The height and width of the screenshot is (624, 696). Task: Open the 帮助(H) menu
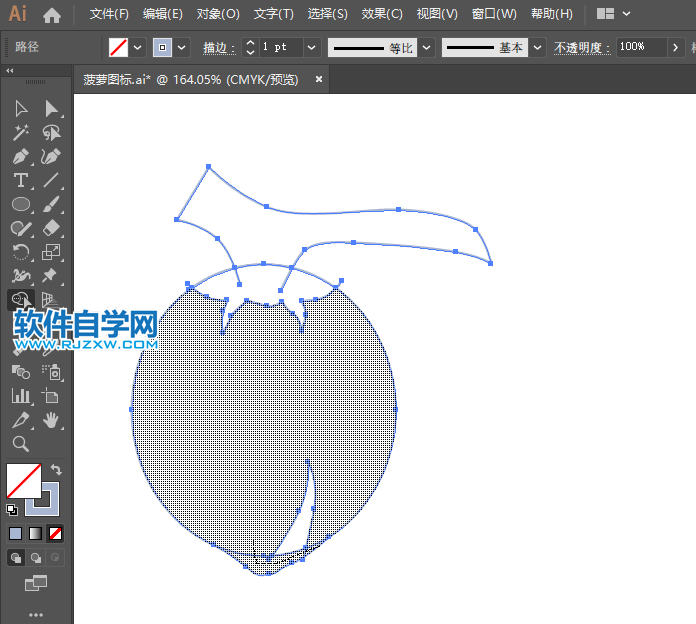pyautogui.click(x=552, y=14)
